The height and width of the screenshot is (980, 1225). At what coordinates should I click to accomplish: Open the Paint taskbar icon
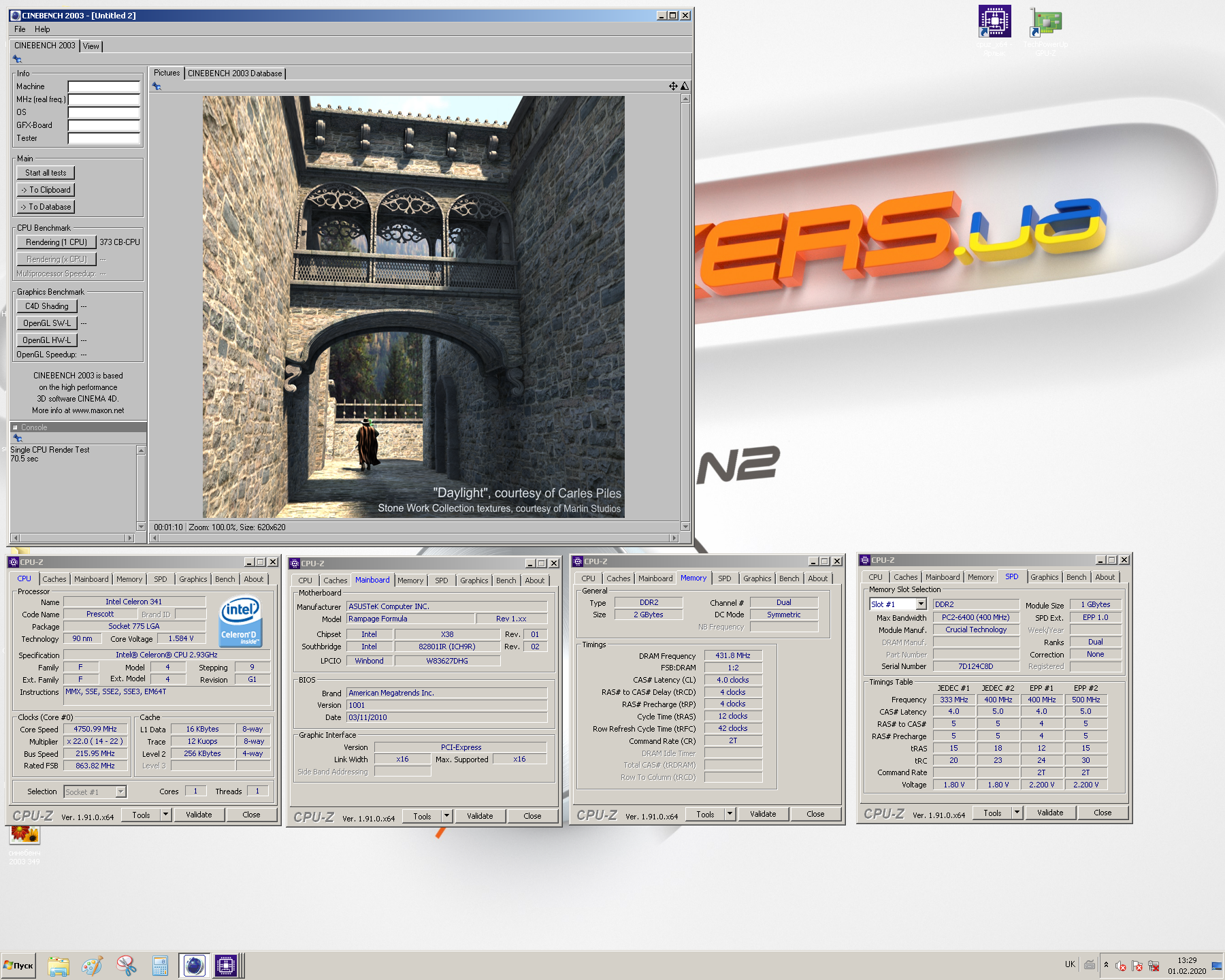pos(92,965)
